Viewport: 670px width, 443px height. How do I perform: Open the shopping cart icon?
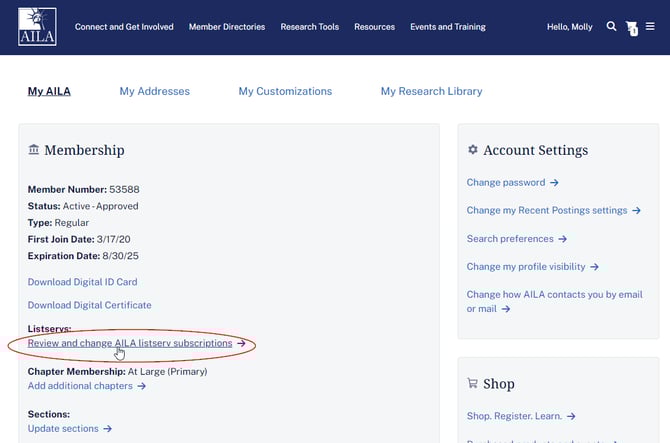click(632, 28)
